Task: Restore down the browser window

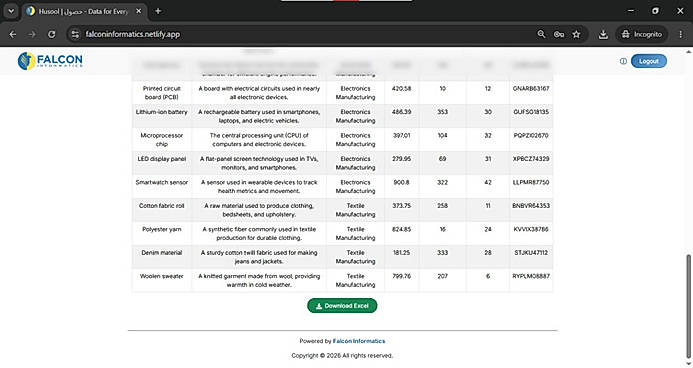Action: pyautogui.click(x=655, y=11)
